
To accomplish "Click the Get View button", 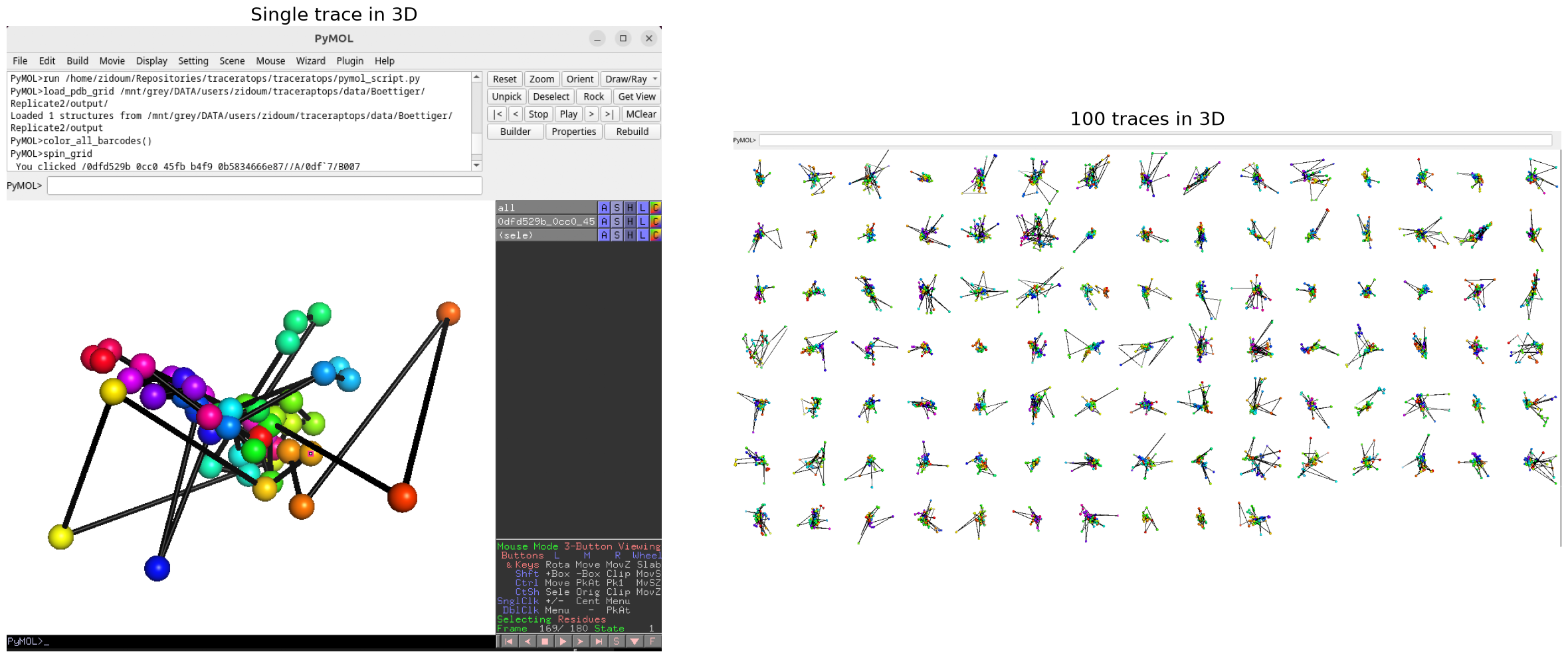I will click(637, 96).
